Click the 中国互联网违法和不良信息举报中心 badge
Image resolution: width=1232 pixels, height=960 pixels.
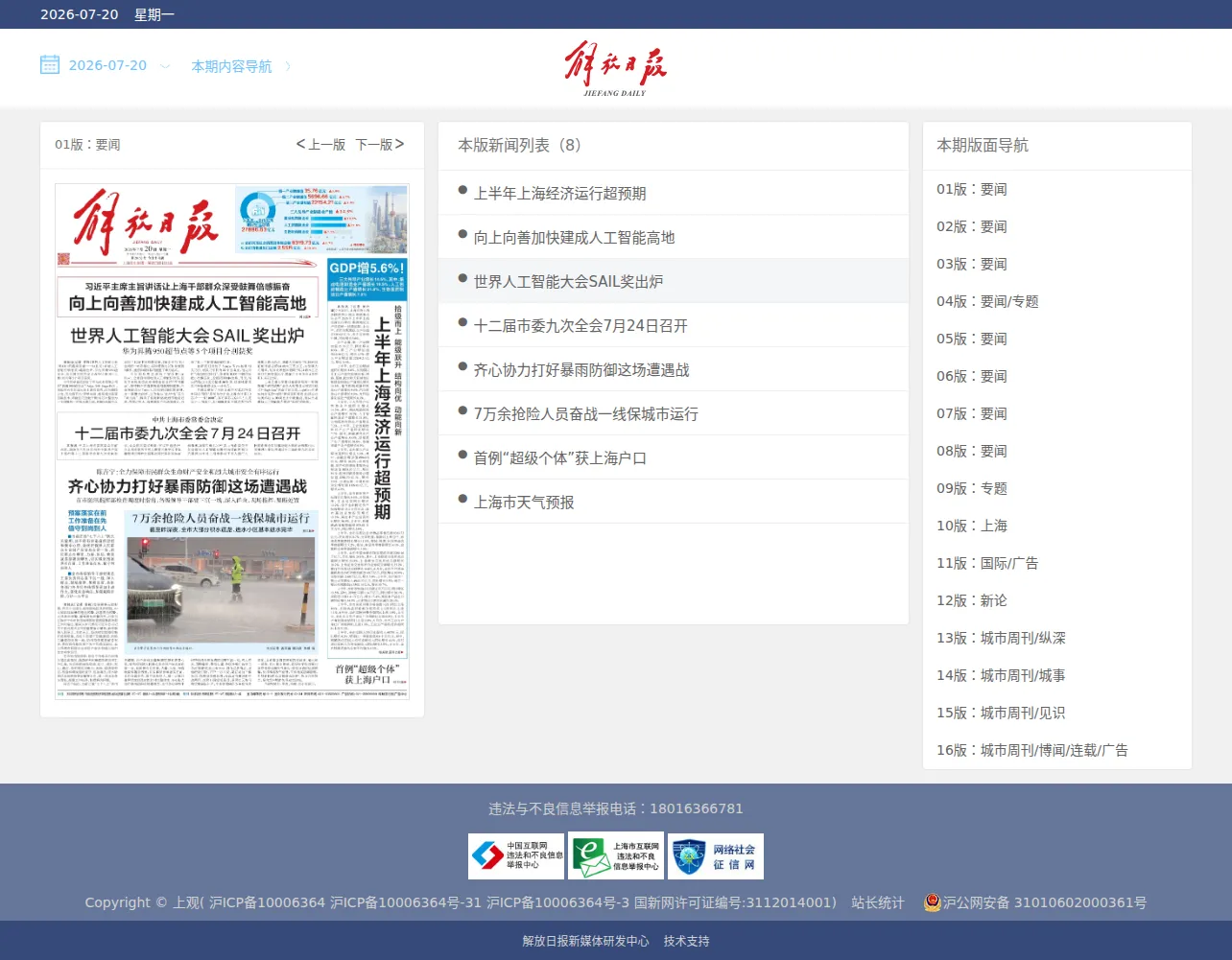click(x=516, y=856)
